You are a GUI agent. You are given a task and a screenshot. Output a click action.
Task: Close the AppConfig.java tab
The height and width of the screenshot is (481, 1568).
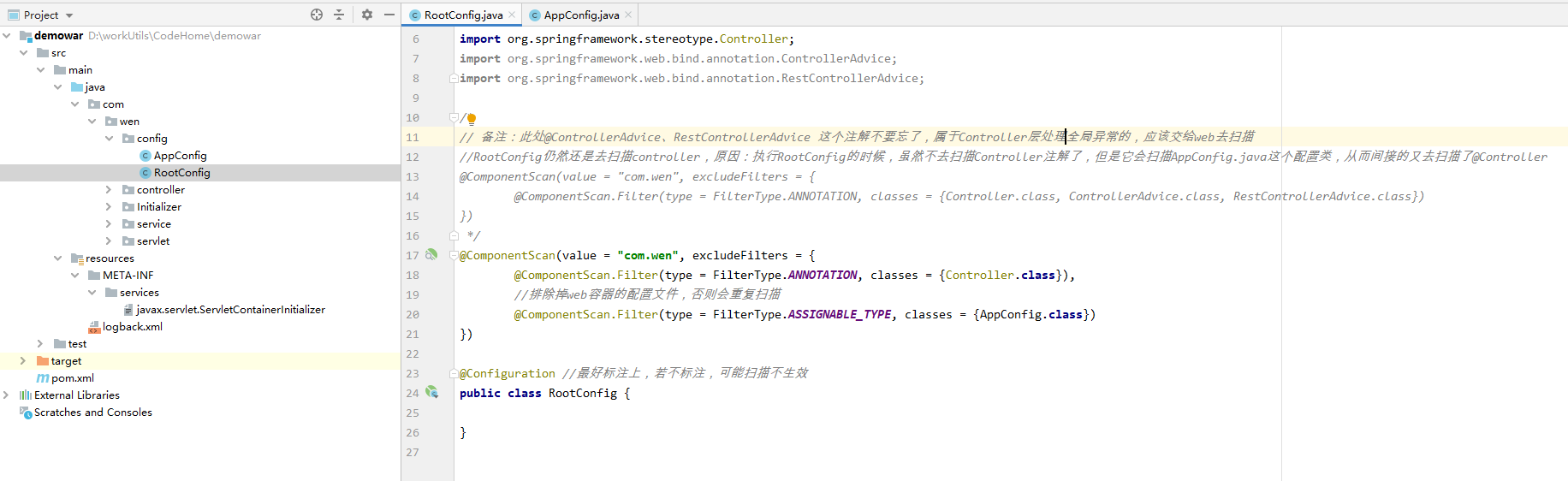tap(628, 15)
